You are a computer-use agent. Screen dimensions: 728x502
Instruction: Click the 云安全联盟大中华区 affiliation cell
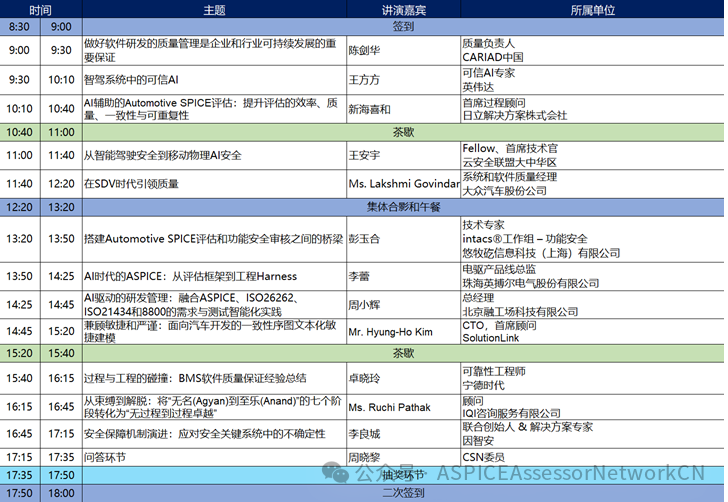[592, 155]
